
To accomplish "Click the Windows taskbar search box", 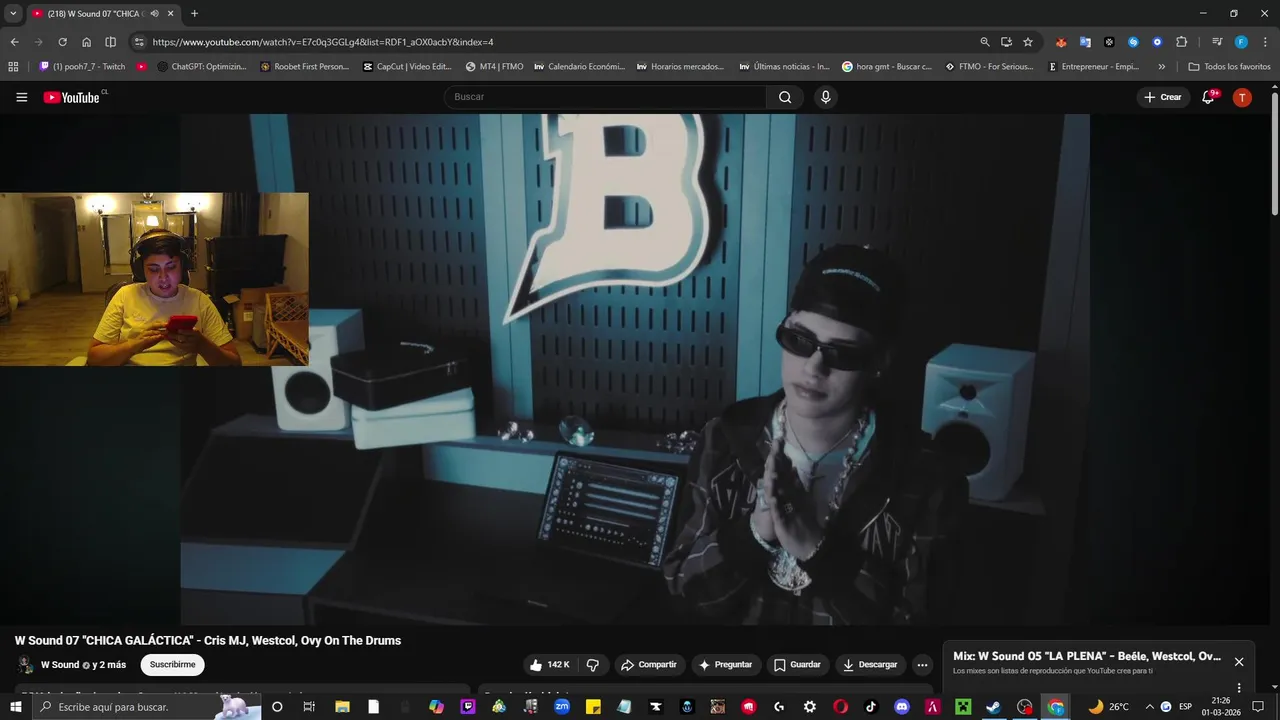I will 146,707.
